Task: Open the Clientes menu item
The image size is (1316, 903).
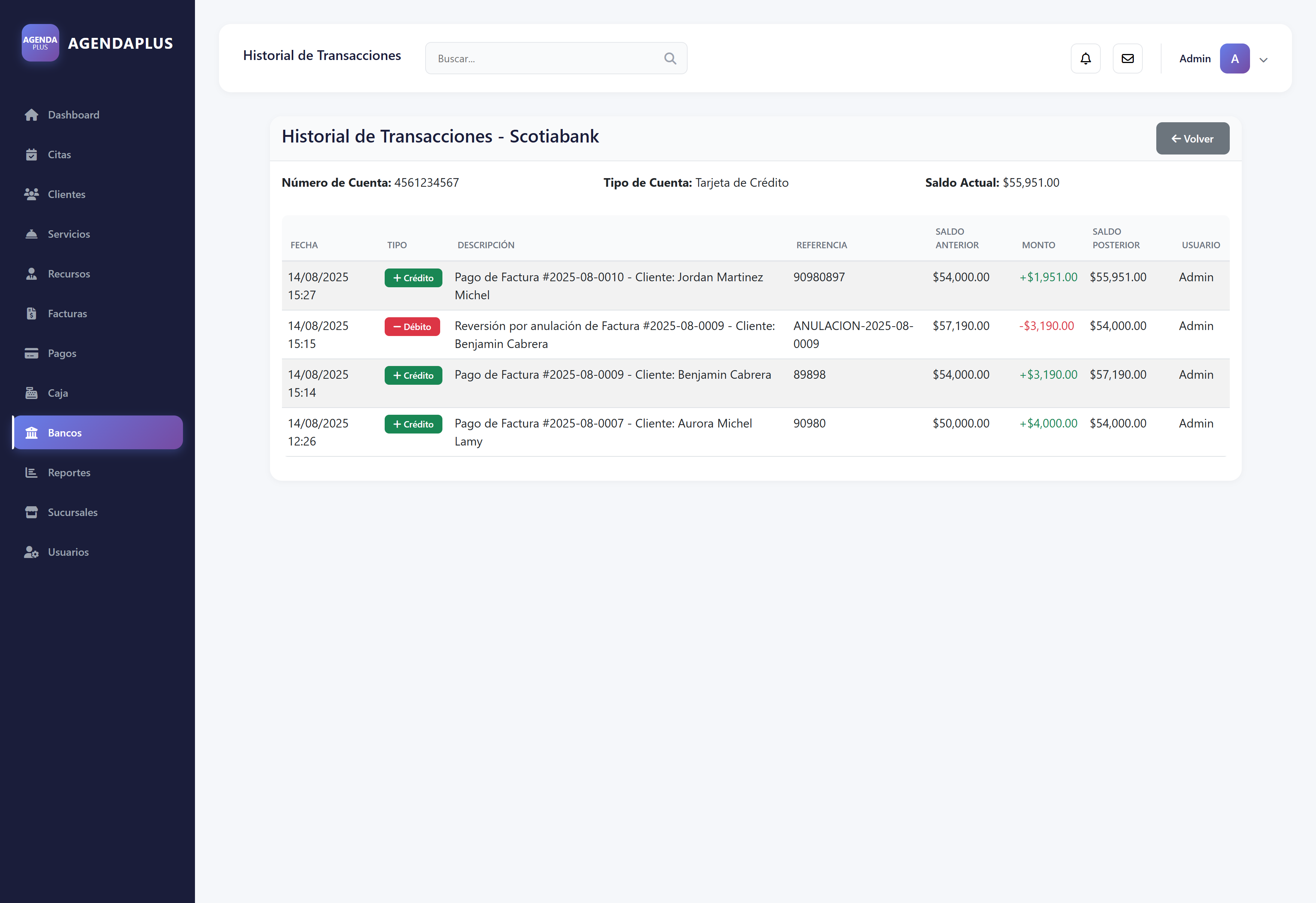Action: [x=66, y=194]
